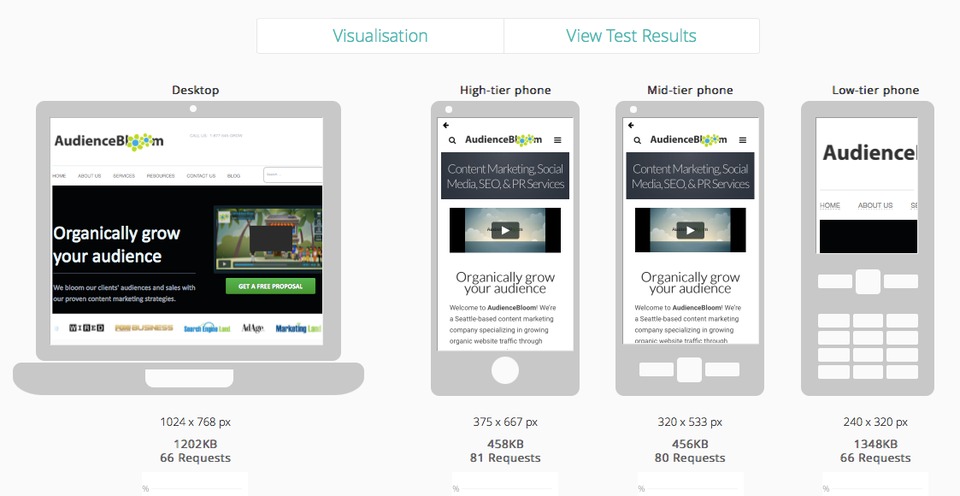This screenshot has width=960, height=496.
Task: Click back arrow in High-tier phone preview
Action: coord(446,126)
